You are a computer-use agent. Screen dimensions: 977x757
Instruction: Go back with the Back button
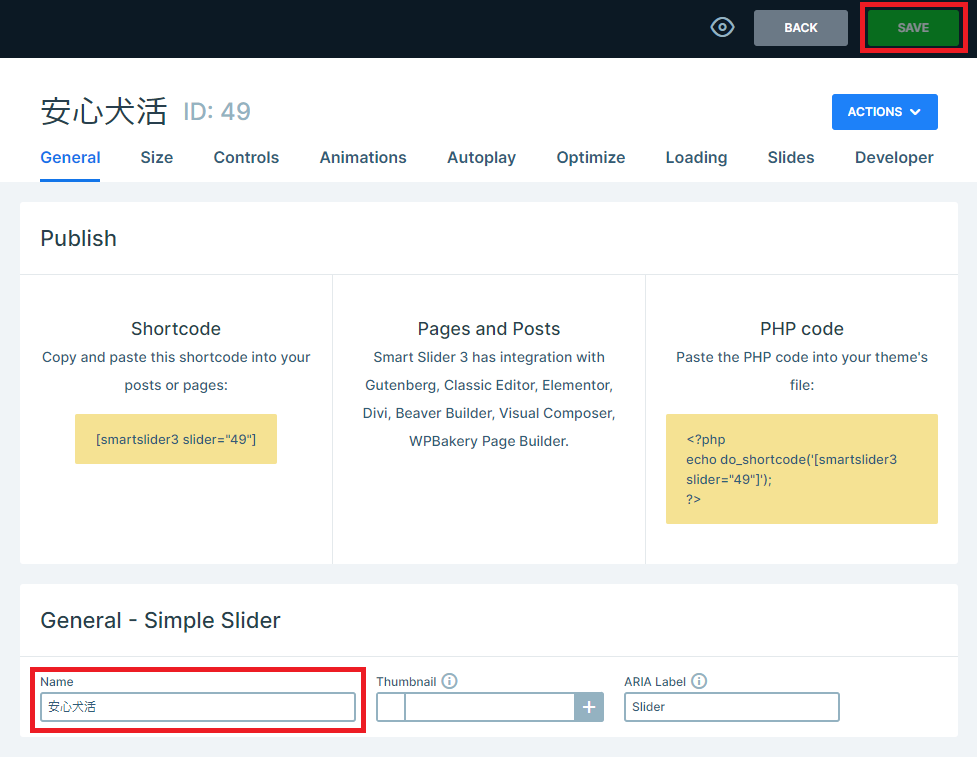click(800, 28)
